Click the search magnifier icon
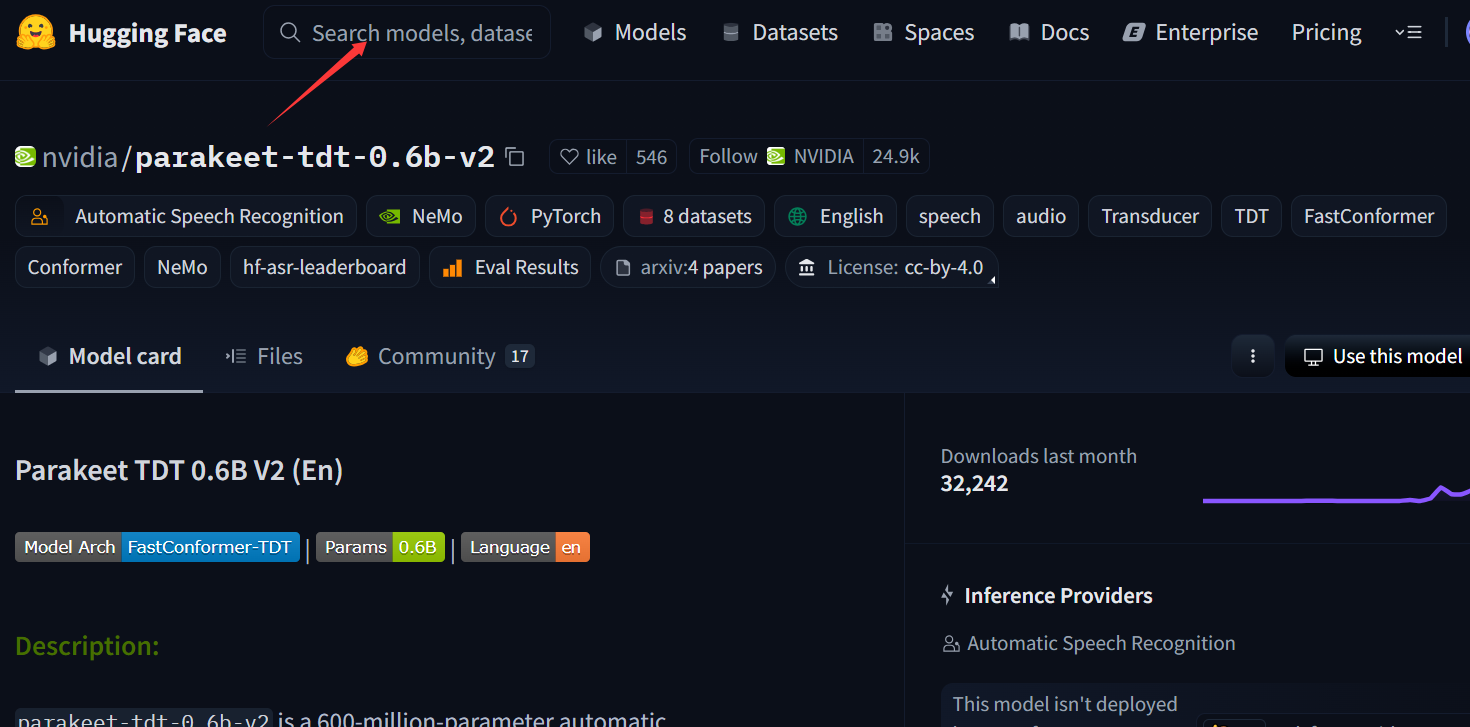Image resolution: width=1470 pixels, height=727 pixels. click(x=290, y=33)
